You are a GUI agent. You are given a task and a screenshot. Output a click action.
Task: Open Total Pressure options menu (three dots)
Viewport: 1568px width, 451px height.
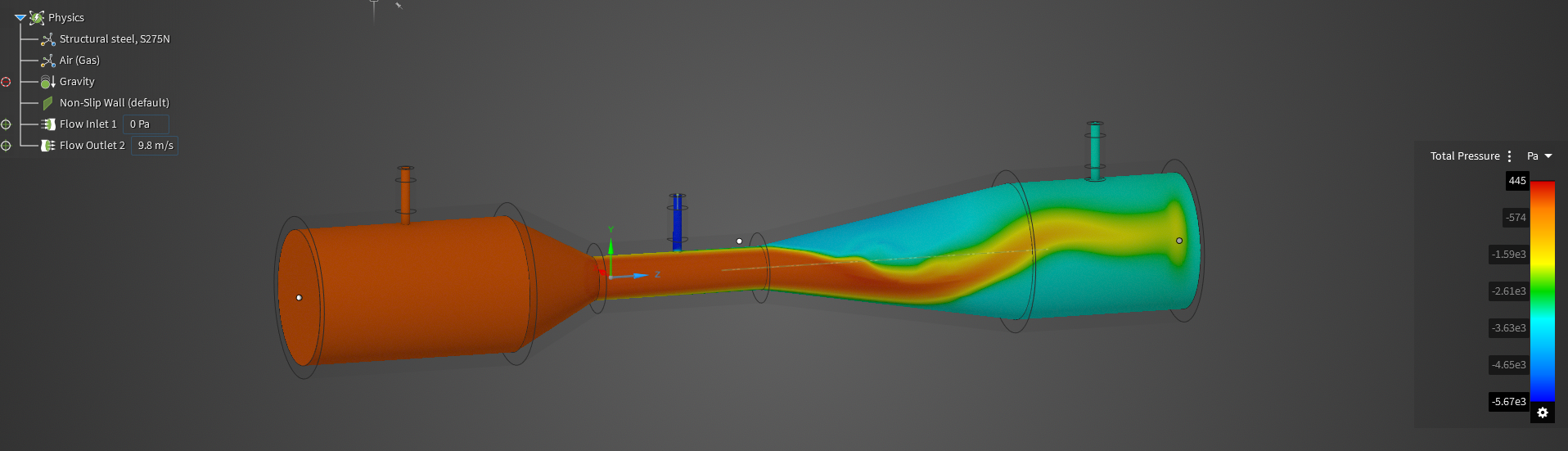[x=1509, y=156]
